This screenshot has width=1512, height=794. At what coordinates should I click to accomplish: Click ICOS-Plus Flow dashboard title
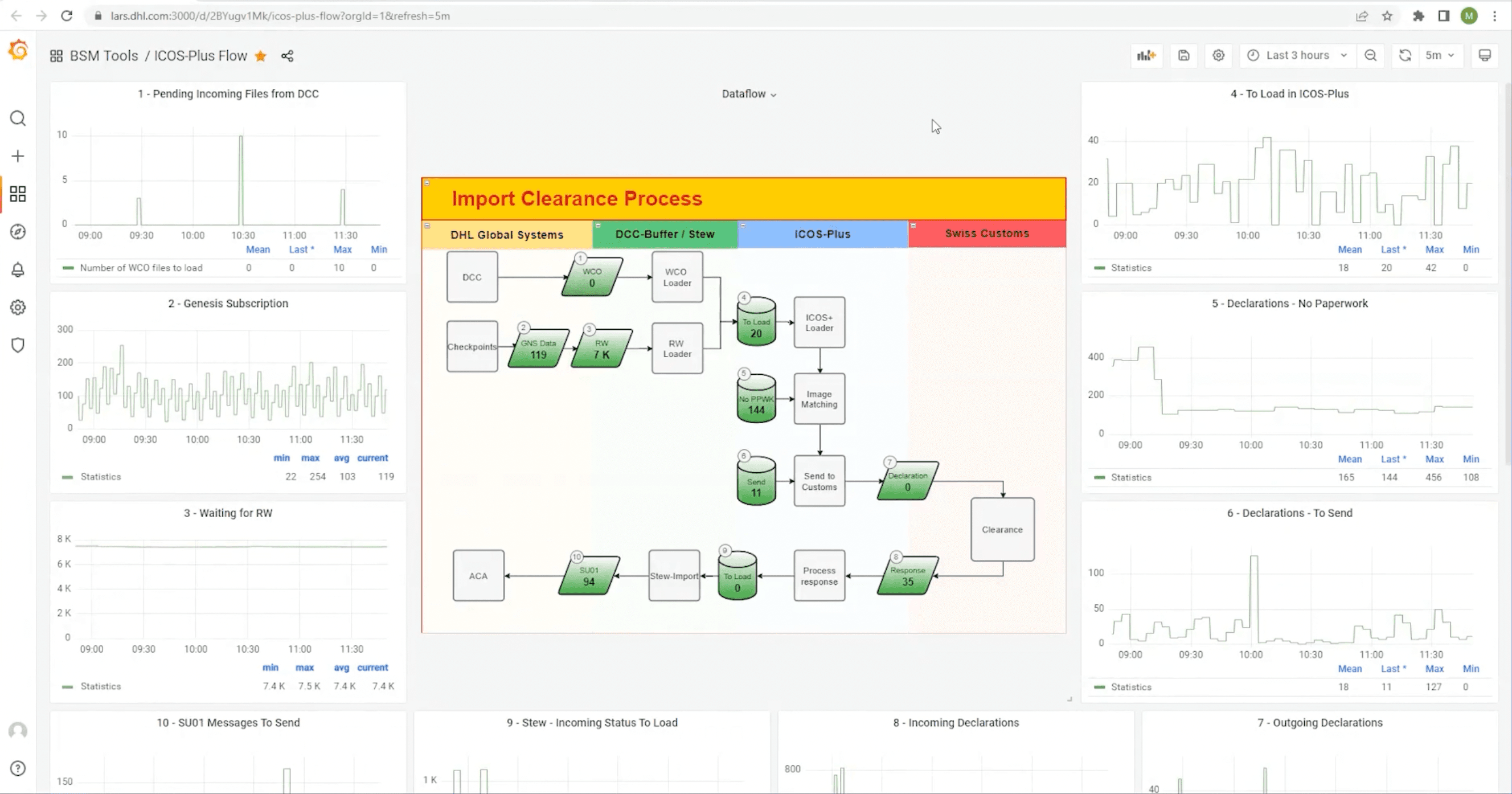(x=200, y=56)
